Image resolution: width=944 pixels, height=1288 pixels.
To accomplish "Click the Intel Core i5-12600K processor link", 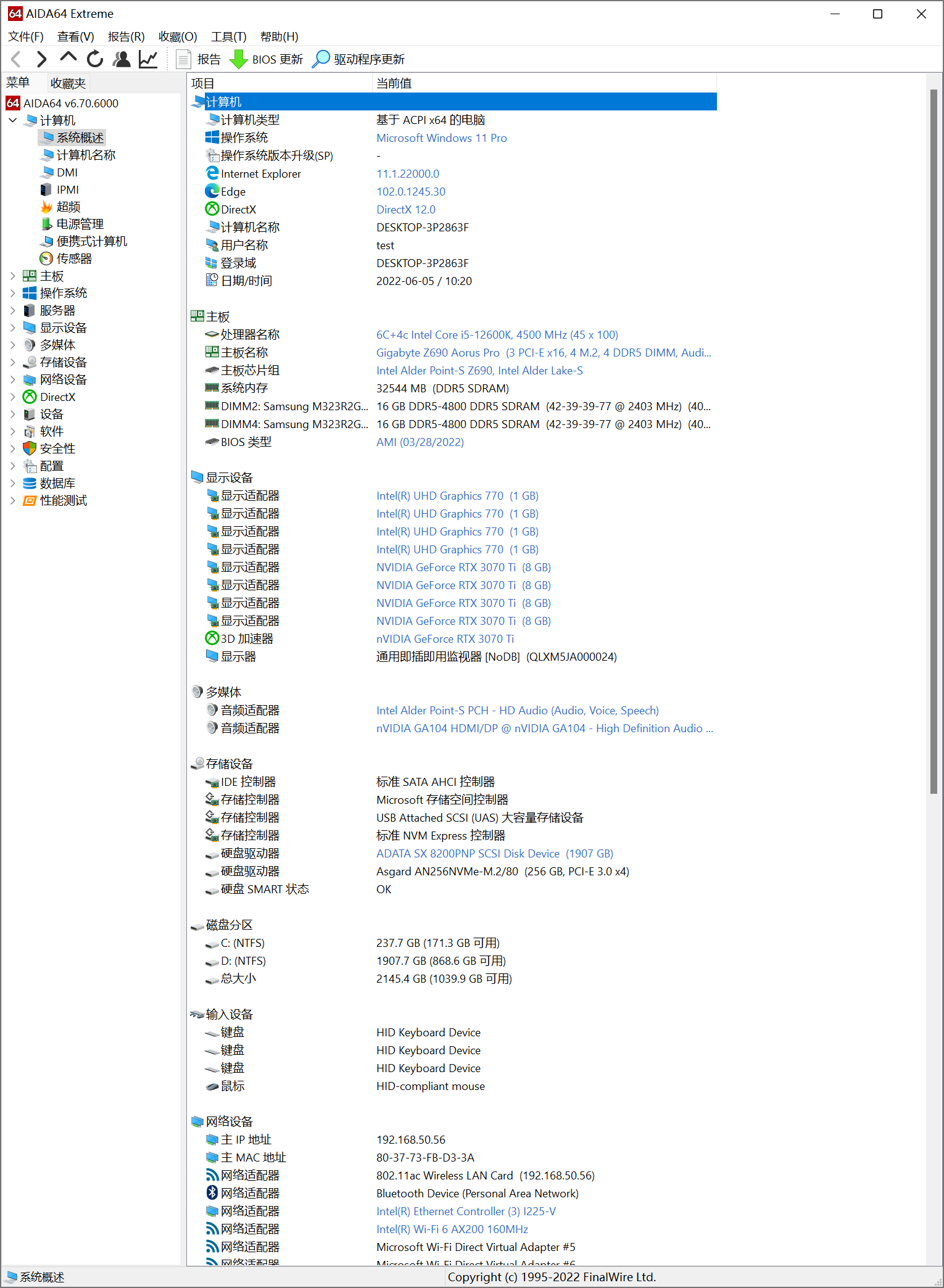I will [497, 334].
